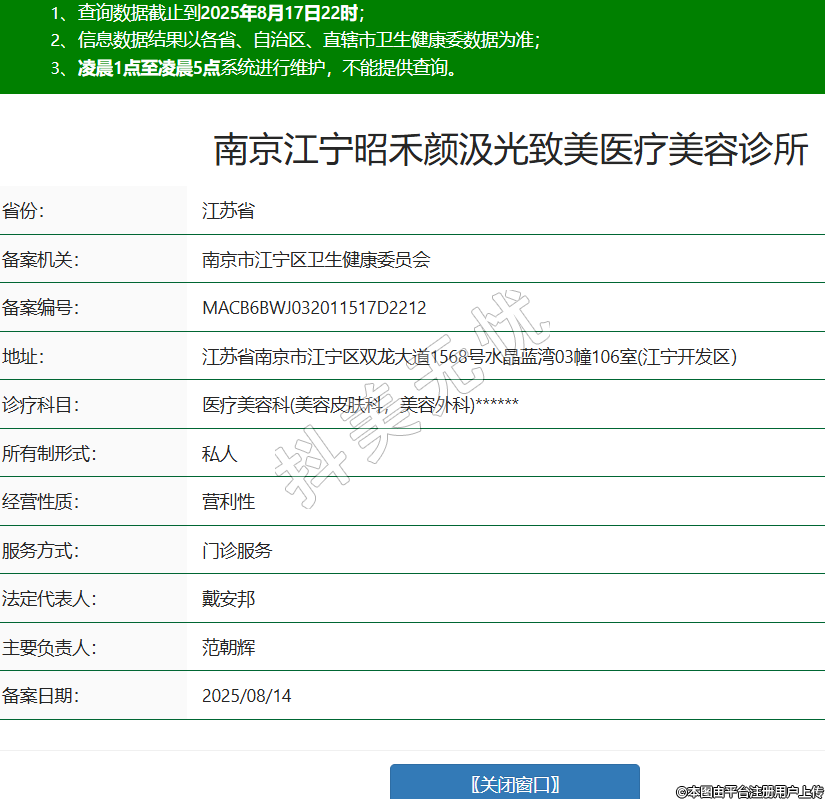Select the record date 2025/08/14
Screen dimensions: 825x799
[247, 696]
